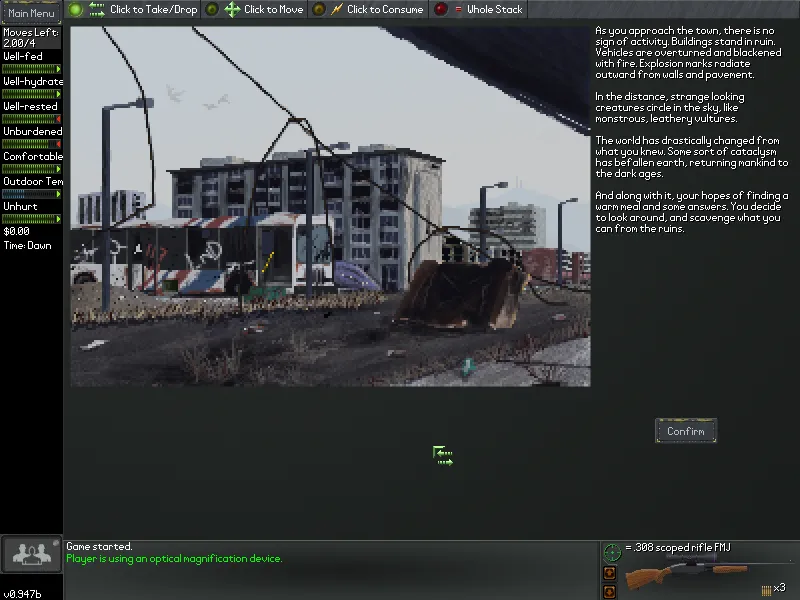Click the Well-rested condition bar
Viewport: 800px width, 600px height.
[x=31, y=119]
